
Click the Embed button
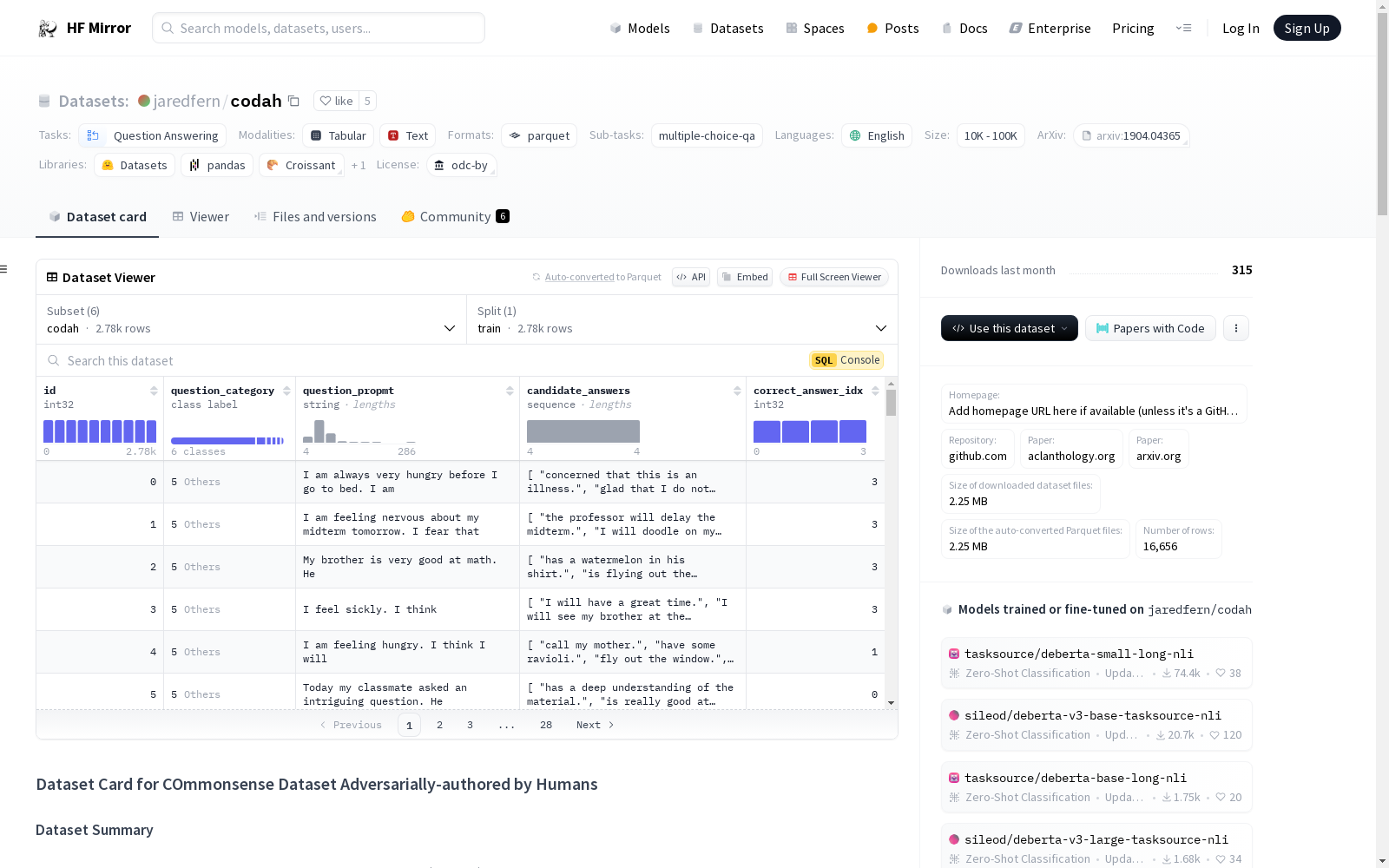pos(745,277)
